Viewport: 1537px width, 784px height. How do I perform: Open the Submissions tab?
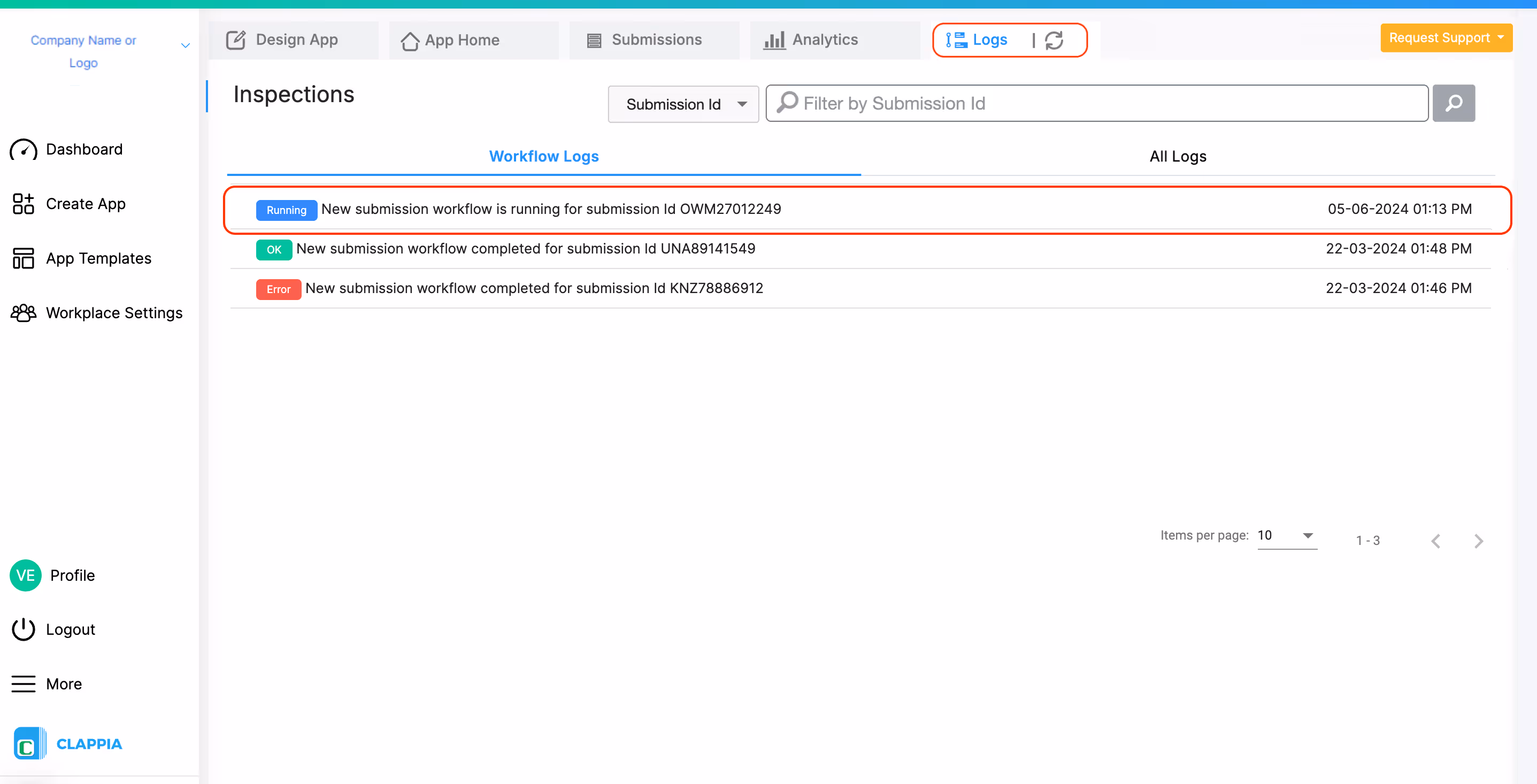pos(654,40)
